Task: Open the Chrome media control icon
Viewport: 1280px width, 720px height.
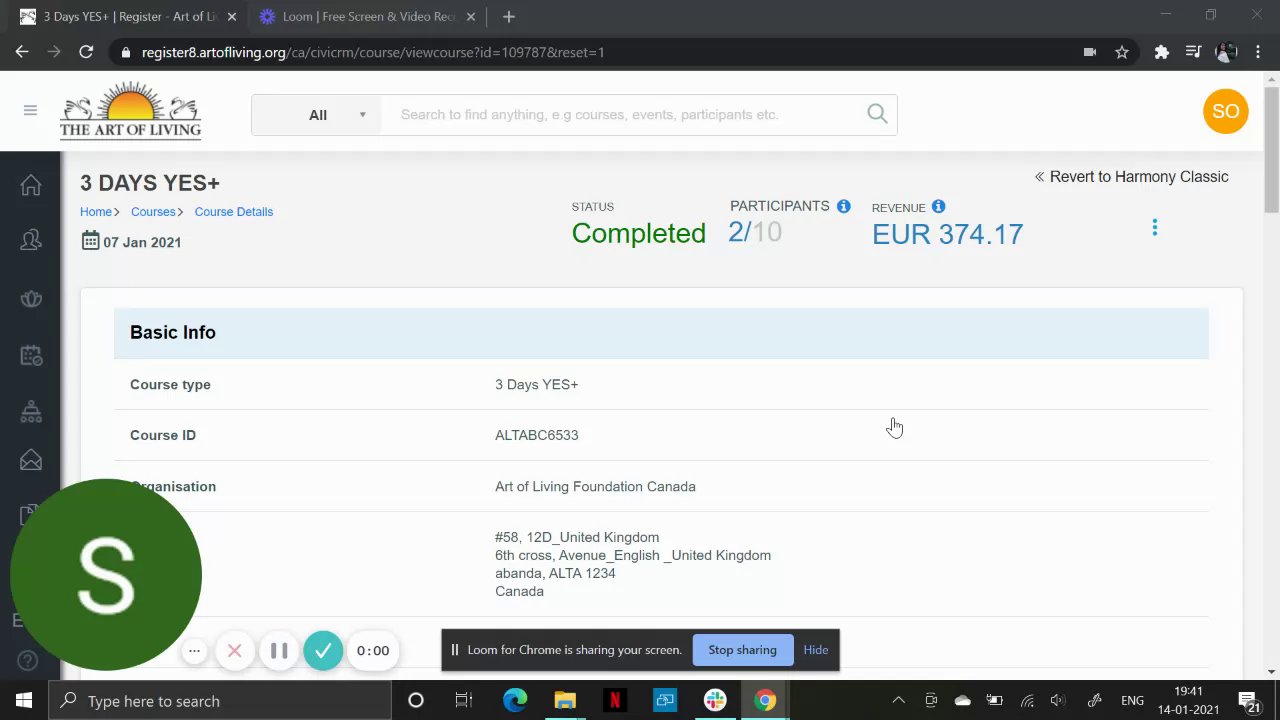Action: (x=1193, y=52)
